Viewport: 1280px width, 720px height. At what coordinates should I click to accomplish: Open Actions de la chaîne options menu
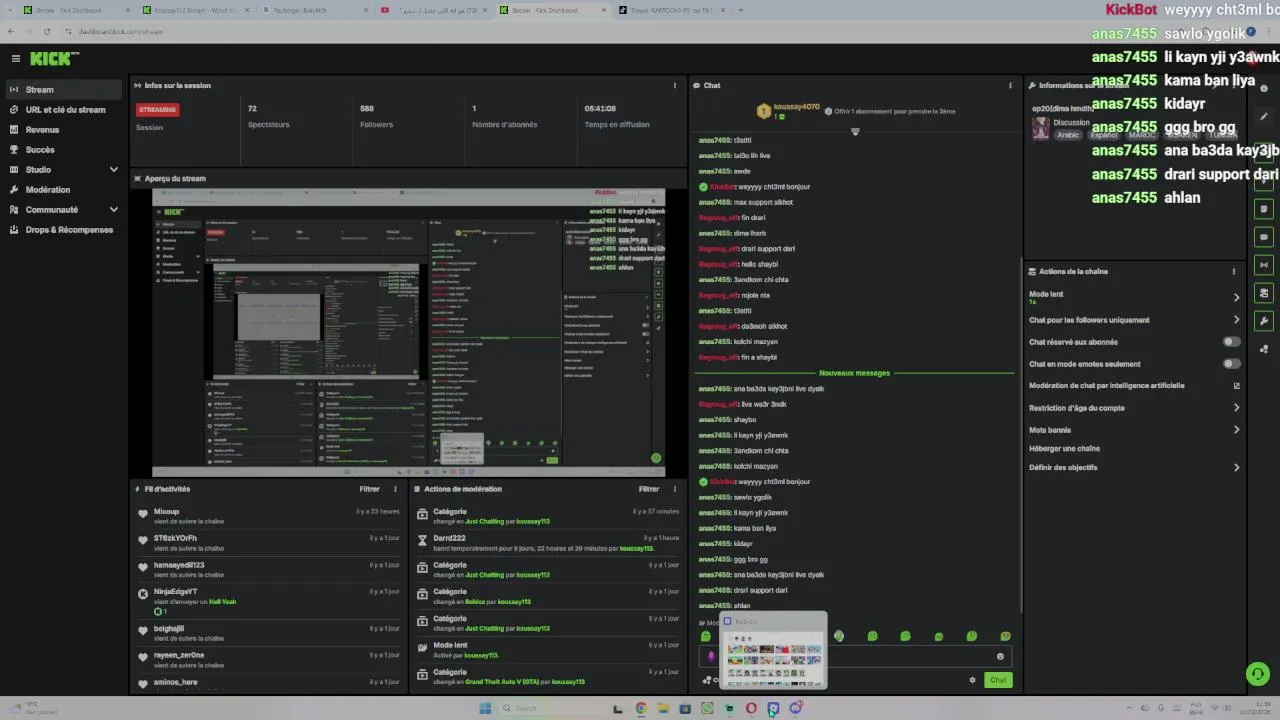[1233, 272]
